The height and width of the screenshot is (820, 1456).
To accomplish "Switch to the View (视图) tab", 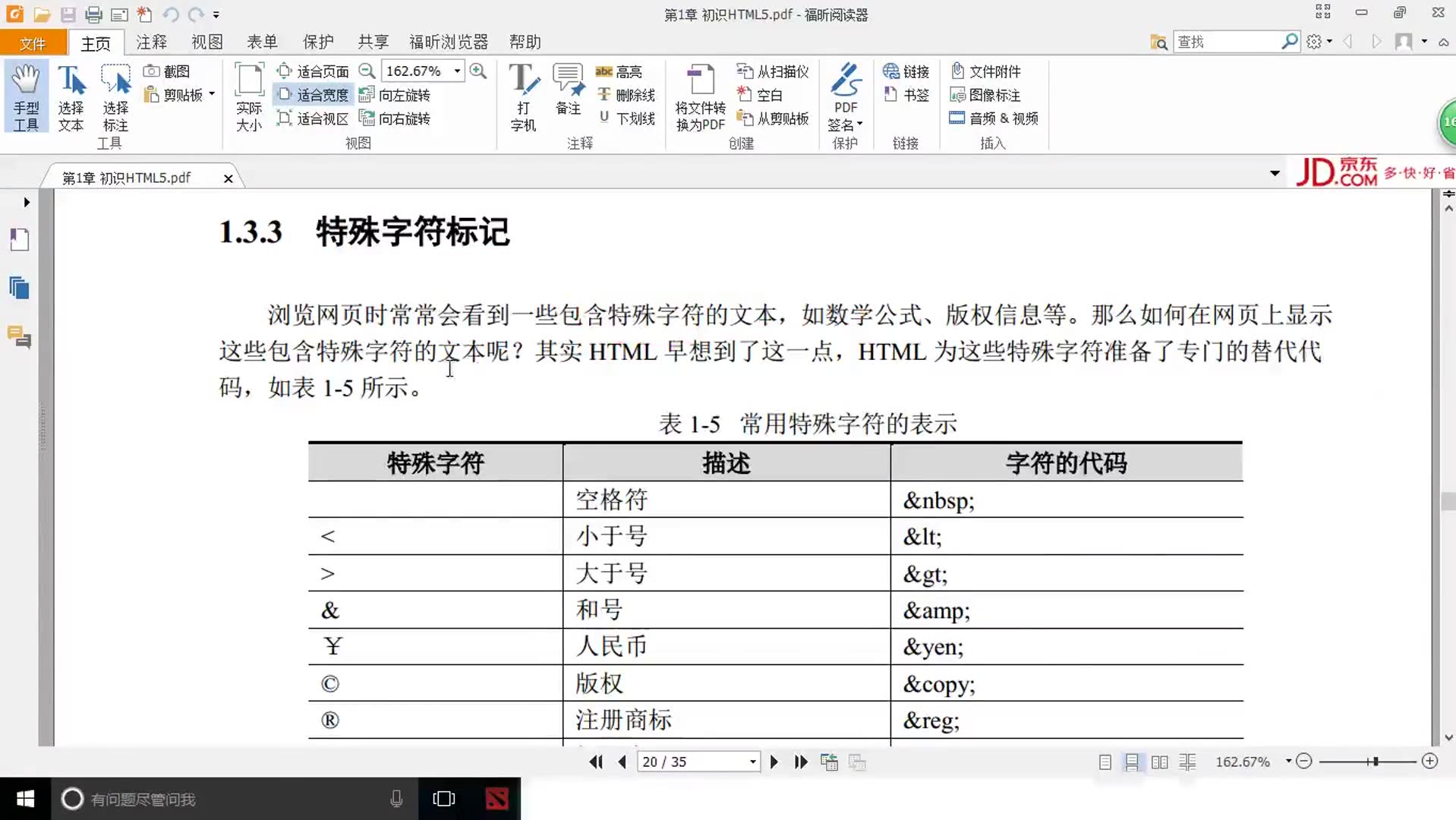I will pyautogui.click(x=207, y=42).
